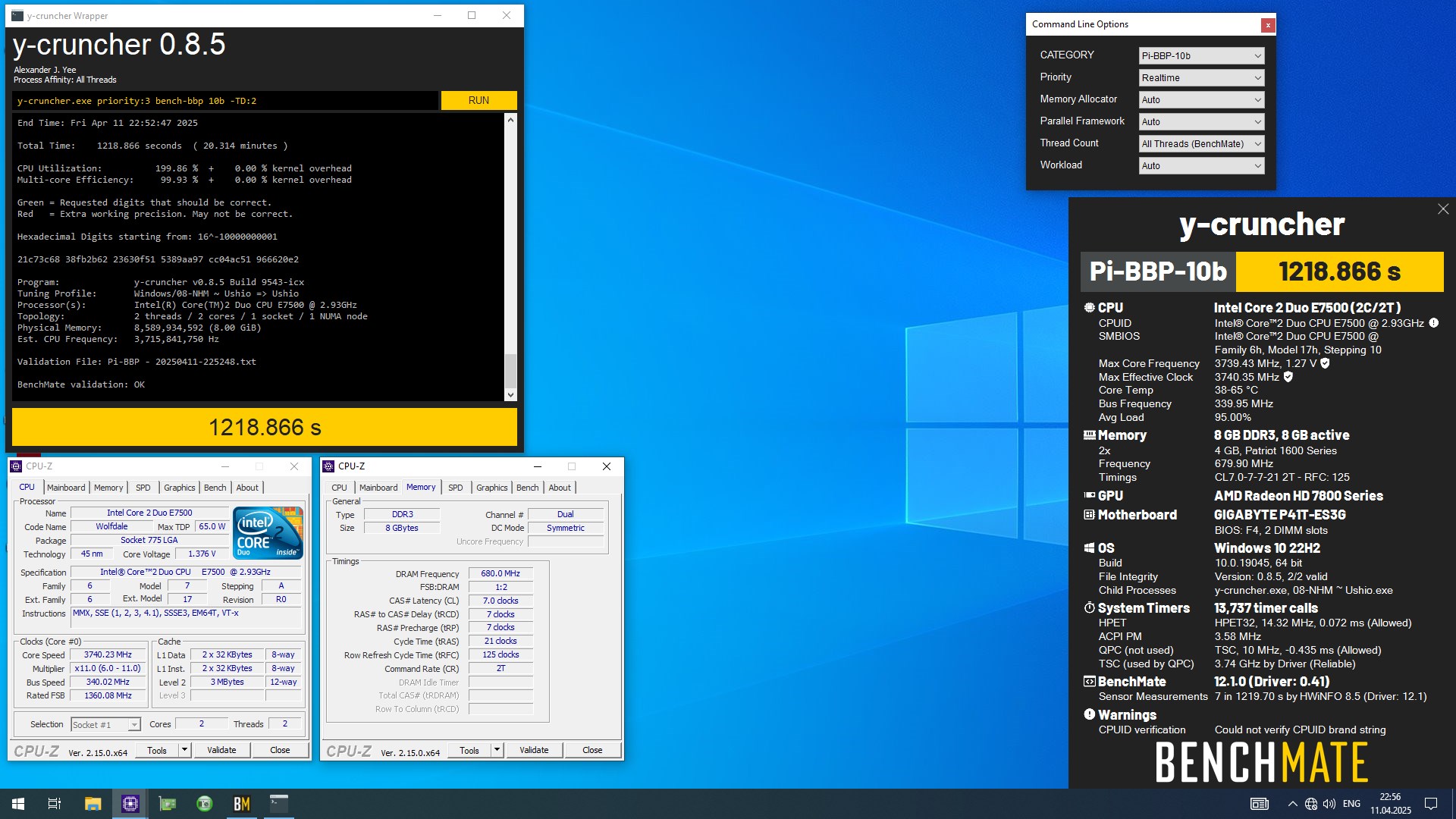Open the ENG language indicator
The height and width of the screenshot is (819, 1456).
pos(1351,804)
